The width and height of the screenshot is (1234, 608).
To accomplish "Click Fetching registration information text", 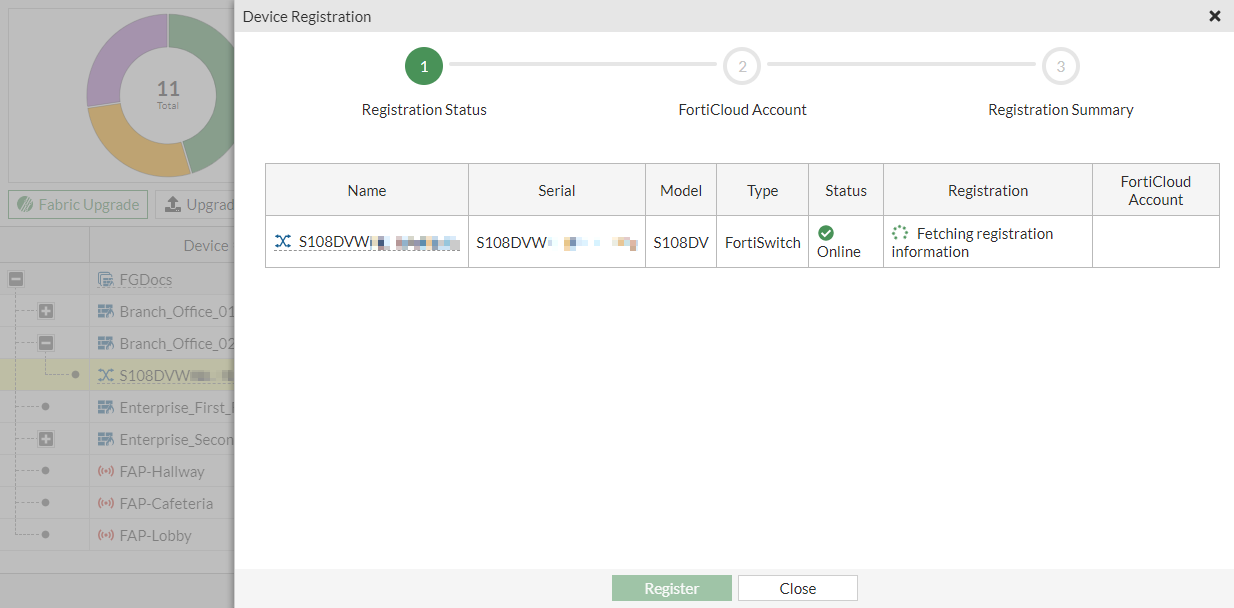I will (972, 242).
